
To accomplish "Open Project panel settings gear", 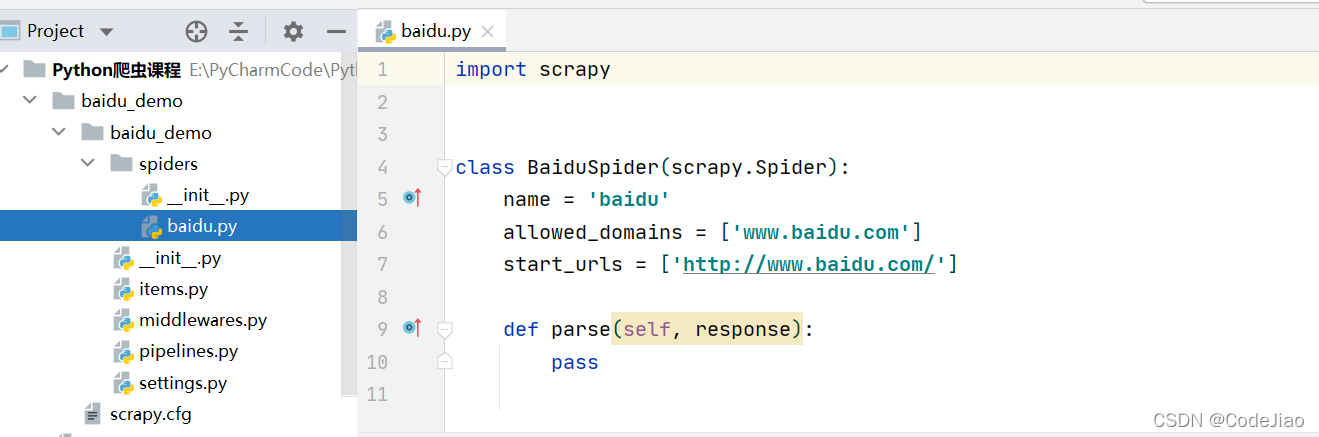I will click(x=293, y=32).
